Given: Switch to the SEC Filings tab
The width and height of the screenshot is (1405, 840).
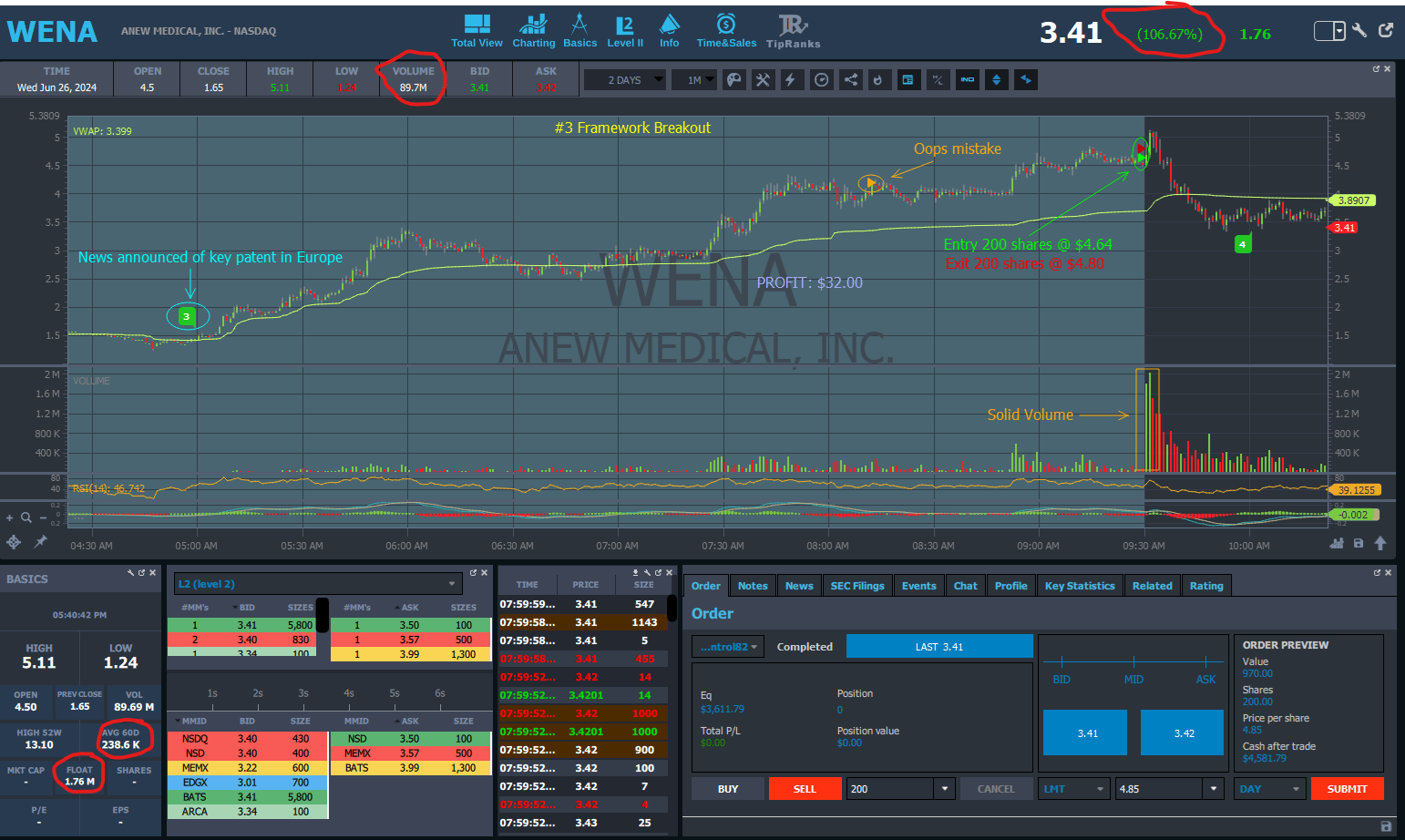Looking at the screenshot, I should (x=857, y=586).
